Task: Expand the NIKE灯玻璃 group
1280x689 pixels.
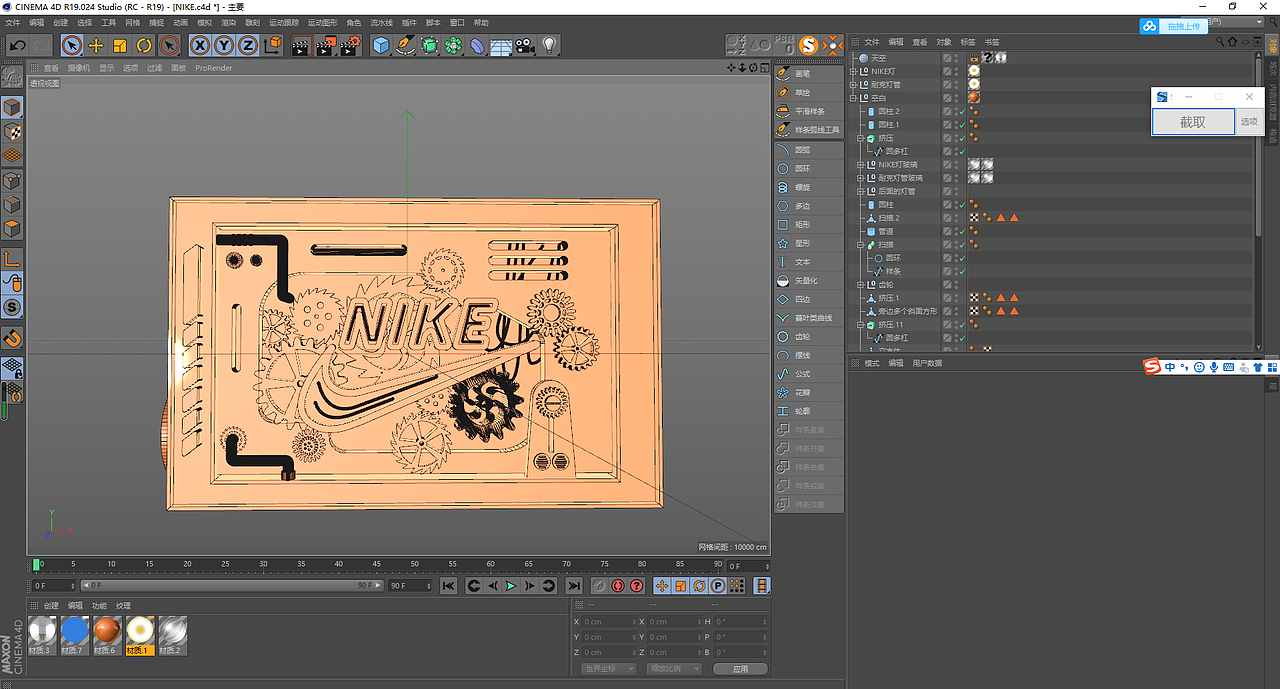Action: click(x=860, y=165)
